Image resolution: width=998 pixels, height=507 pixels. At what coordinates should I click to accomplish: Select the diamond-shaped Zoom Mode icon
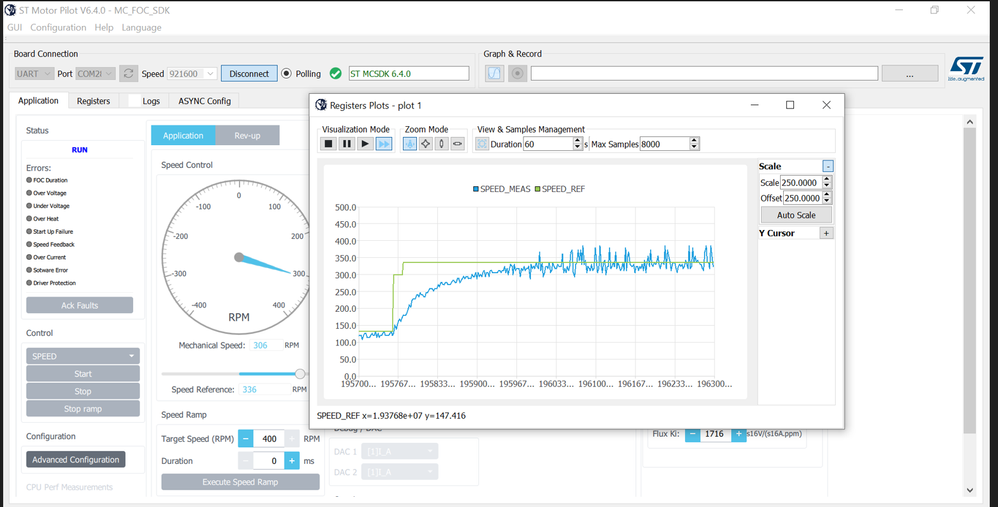[426, 144]
